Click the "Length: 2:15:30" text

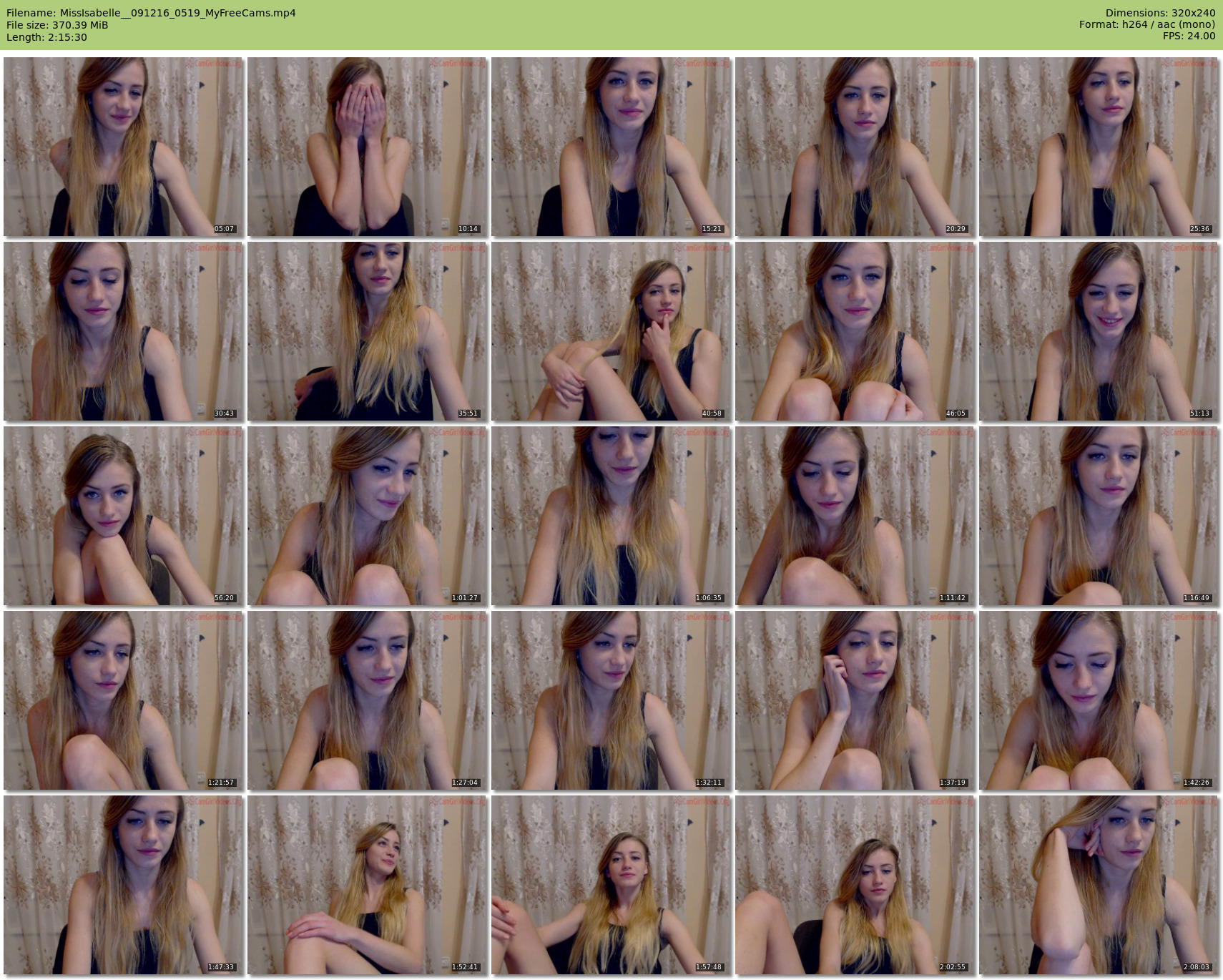(x=46, y=37)
